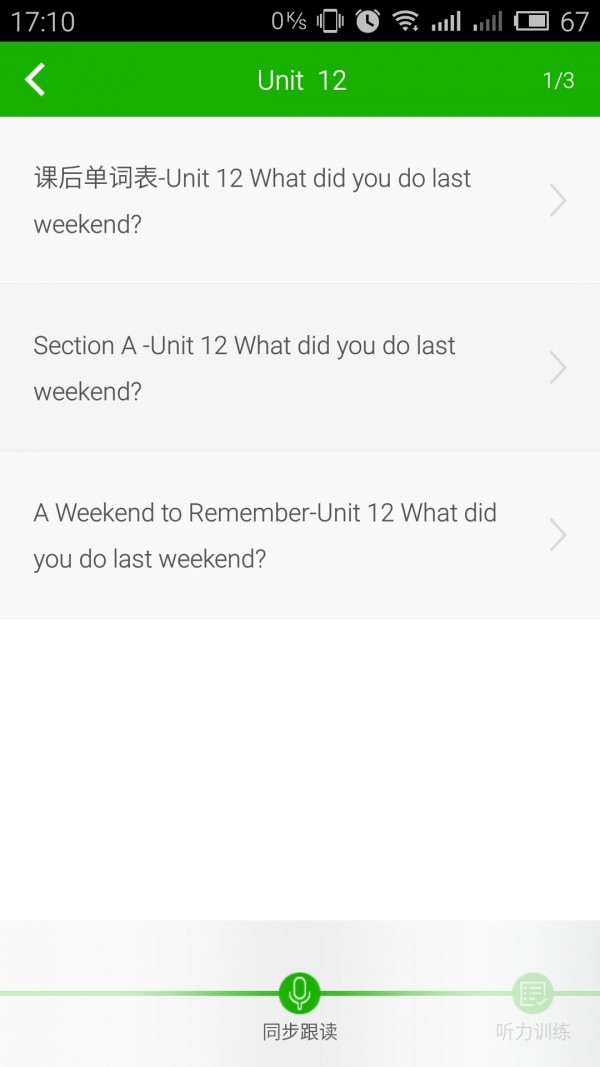Tap the vibrate mode status icon
The width and height of the screenshot is (600, 1067).
(x=330, y=20)
